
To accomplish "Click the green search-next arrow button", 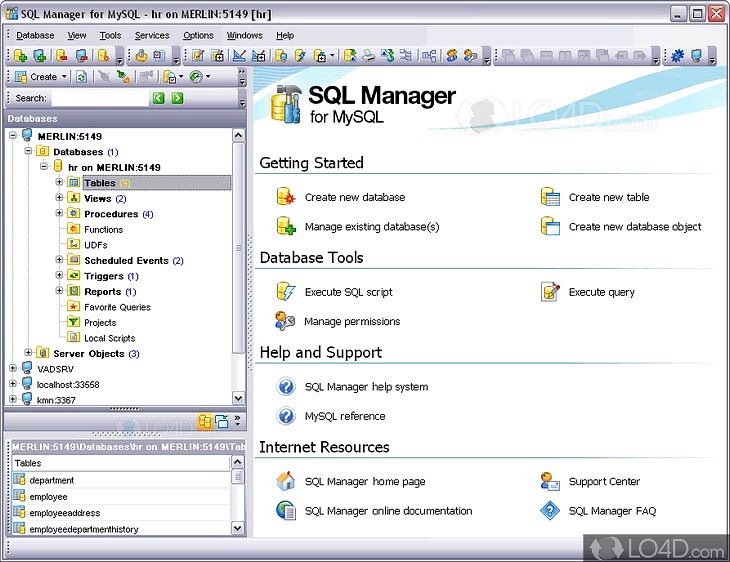I will tap(177, 98).
